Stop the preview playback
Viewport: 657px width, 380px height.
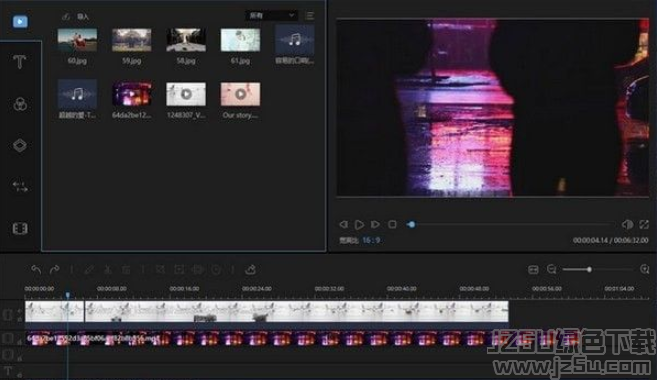click(392, 225)
